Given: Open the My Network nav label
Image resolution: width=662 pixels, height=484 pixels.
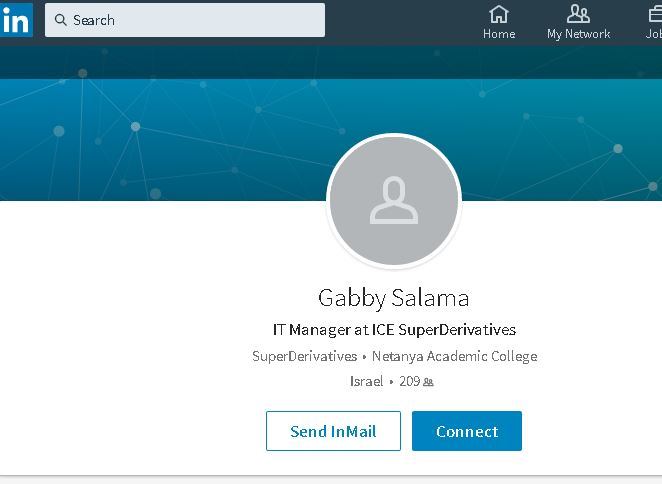Looking at the screenshot, I should point(578,34).
